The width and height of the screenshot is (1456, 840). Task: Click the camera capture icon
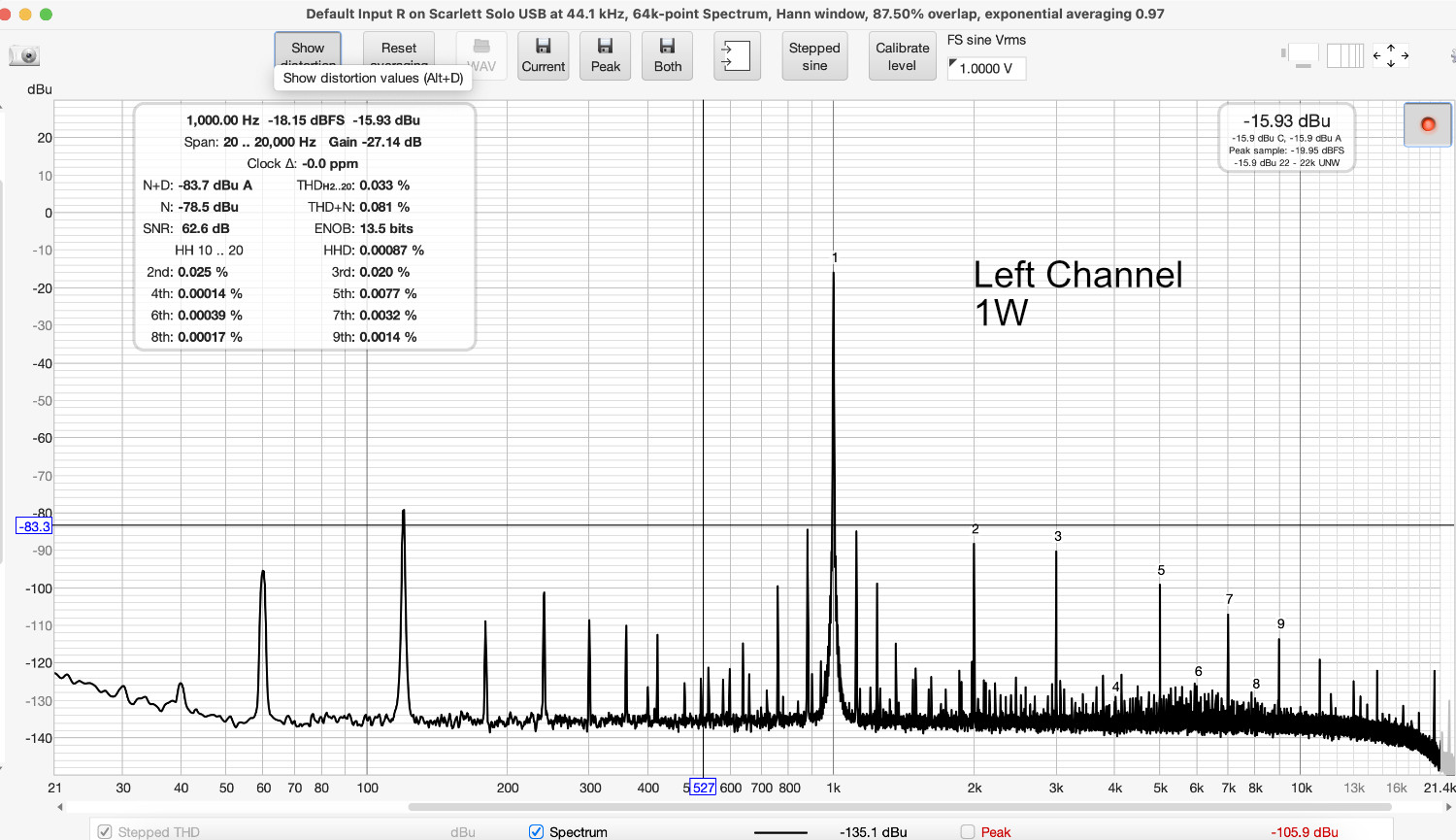[24, 55]
